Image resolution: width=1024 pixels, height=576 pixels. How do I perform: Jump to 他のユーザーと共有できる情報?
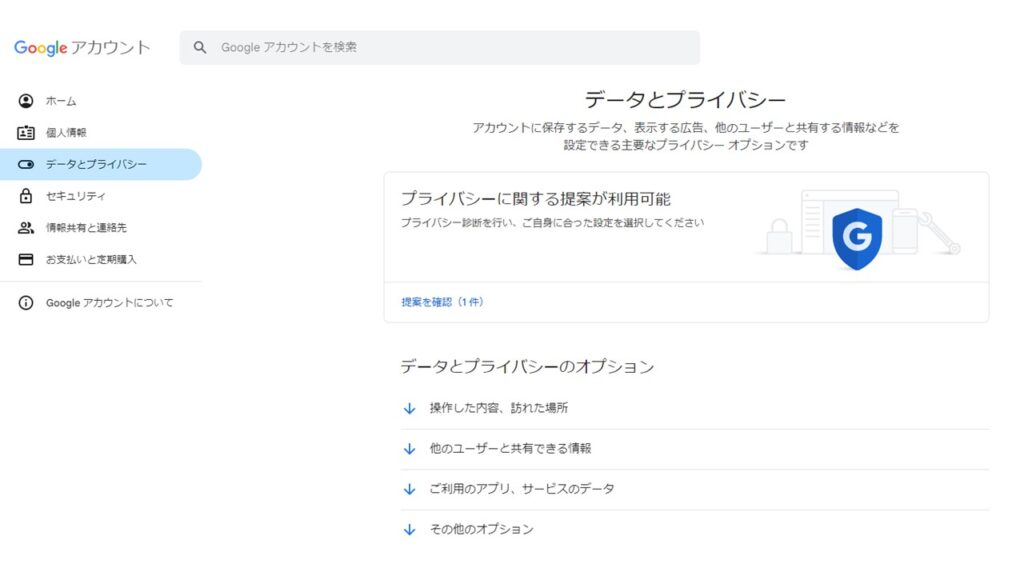[x=510, y=449]
